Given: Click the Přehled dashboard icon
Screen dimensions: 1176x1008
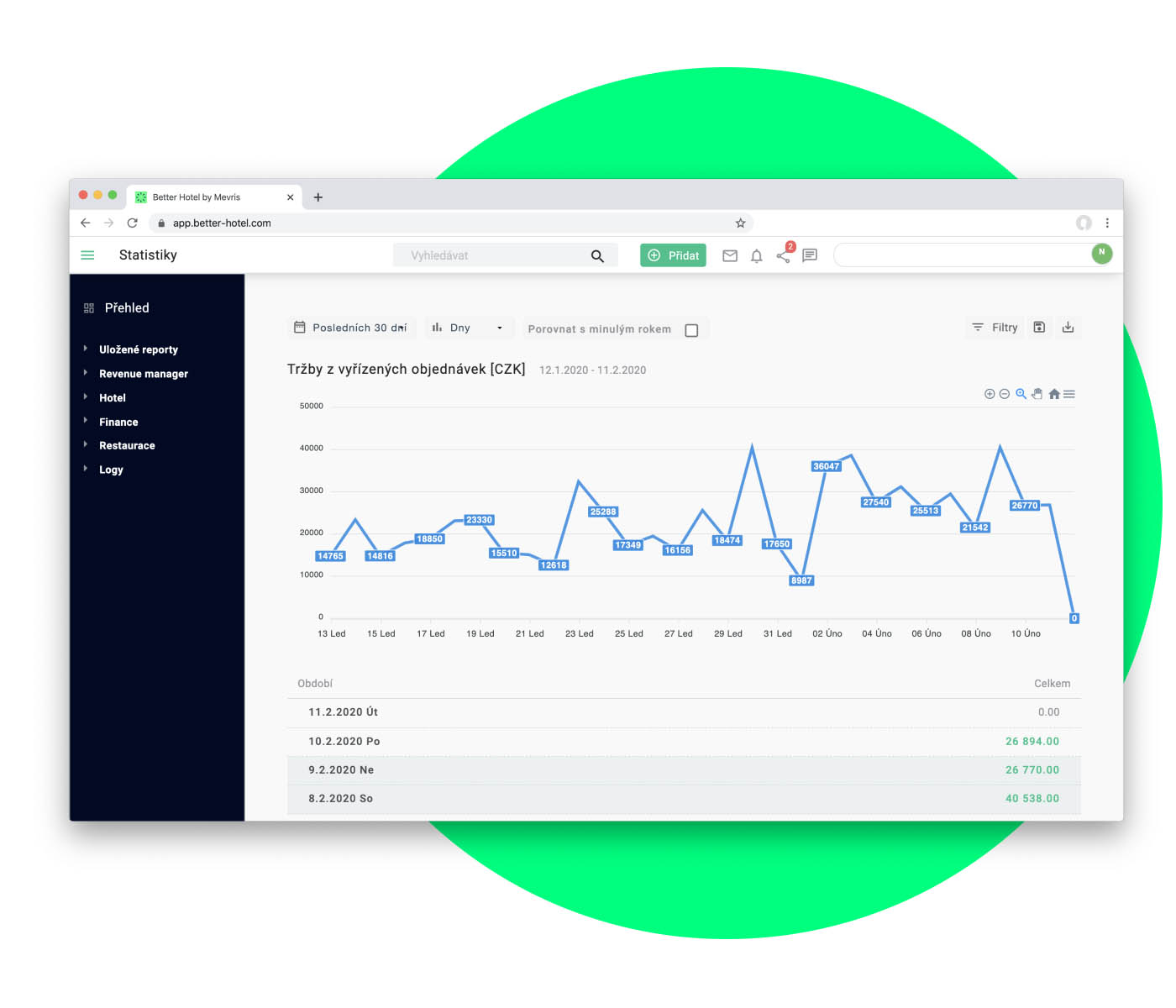Looking at the screenshot, I should click(x=89, y=308).
